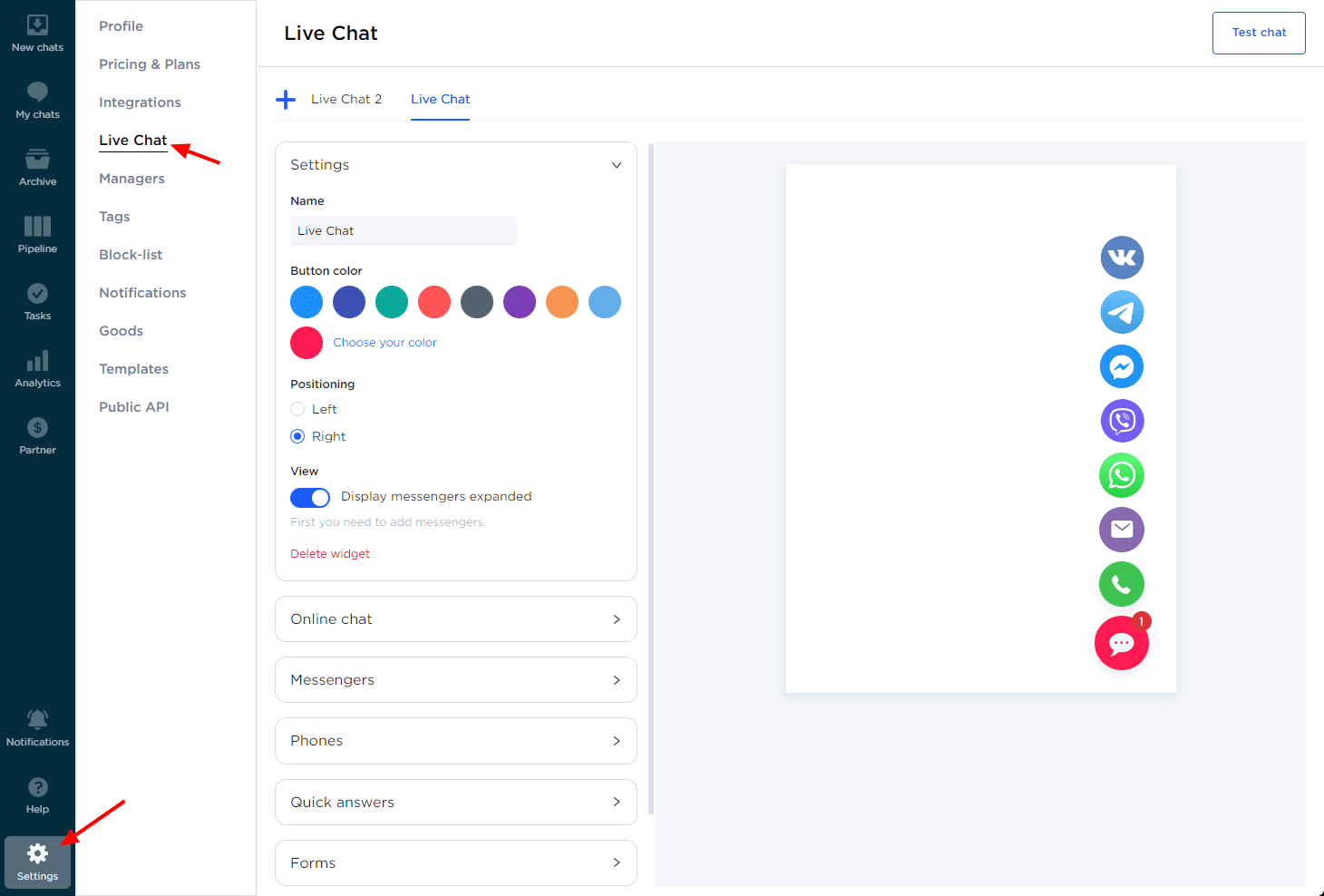
Task: Click the blue plus add widget icon
Action: pyautogui.click(x=286, y=100)
